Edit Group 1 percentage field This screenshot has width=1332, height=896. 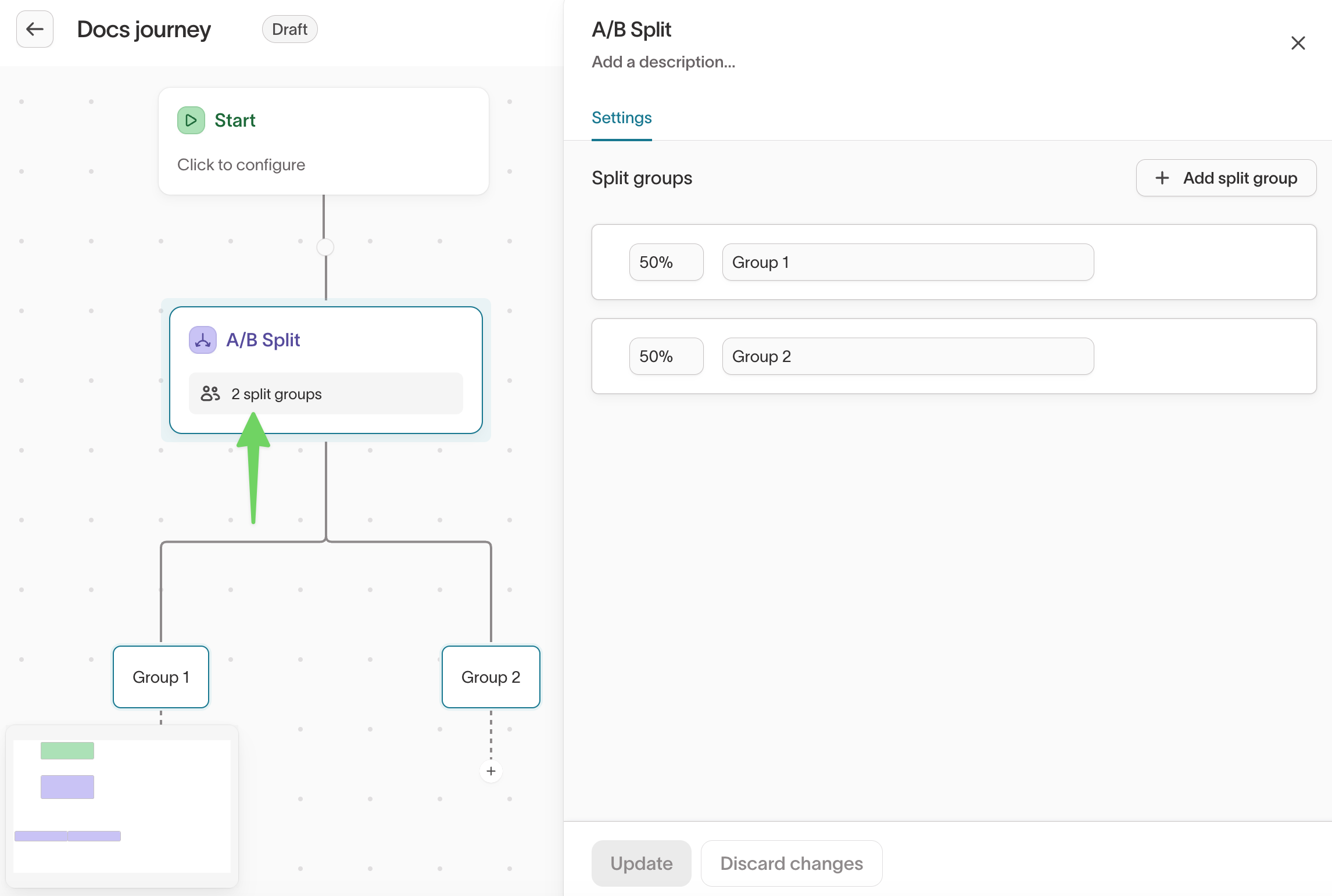tap(666, 262)
